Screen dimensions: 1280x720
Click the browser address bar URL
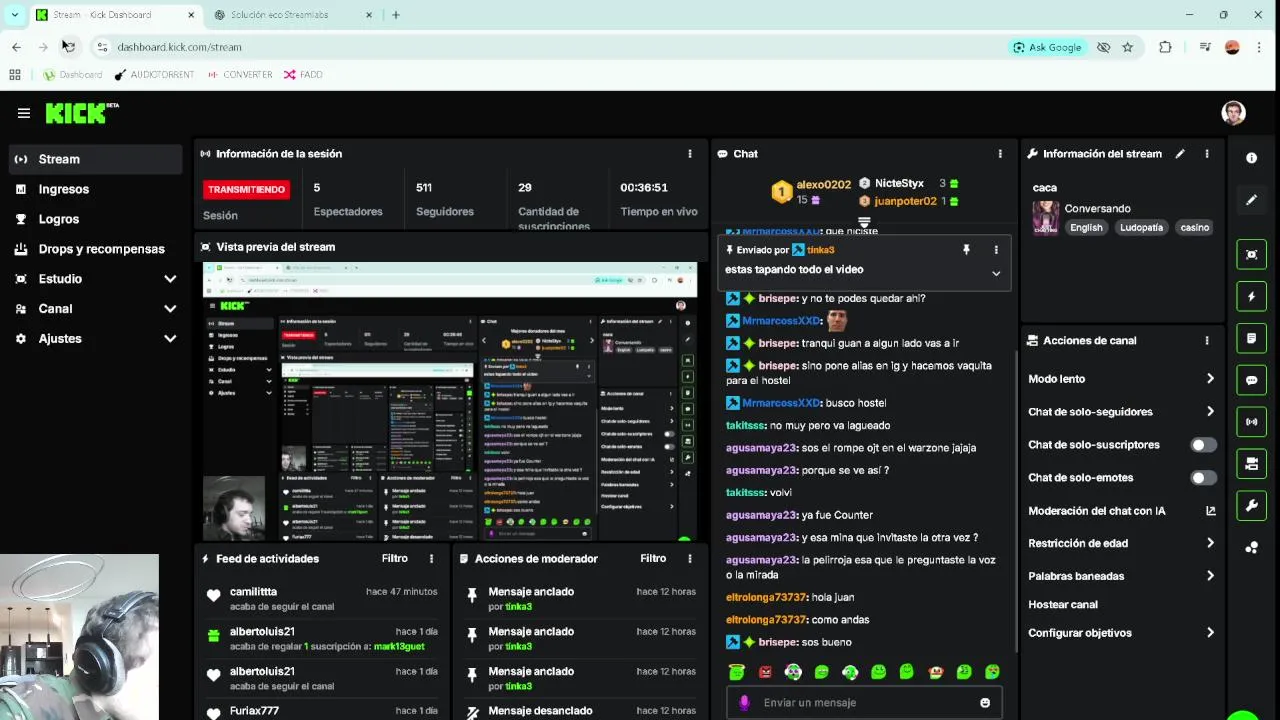[x=179, y=47]
